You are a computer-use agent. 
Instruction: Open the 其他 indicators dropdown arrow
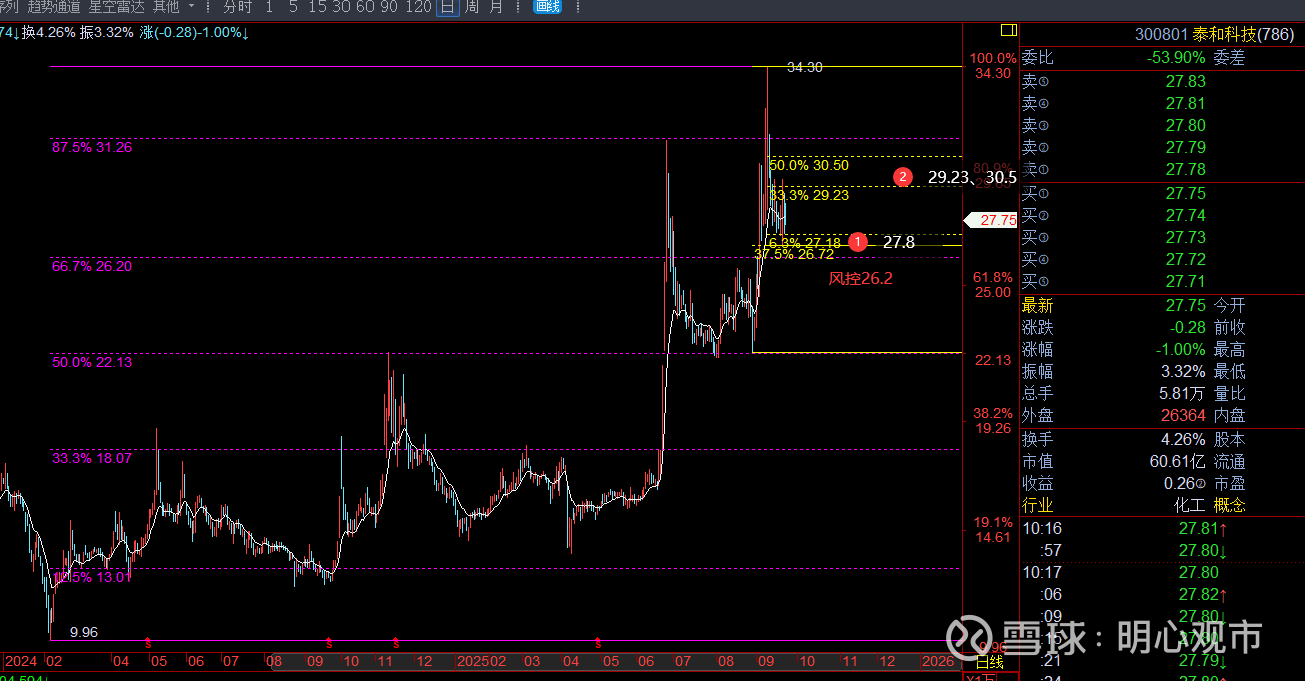[191, 7]
